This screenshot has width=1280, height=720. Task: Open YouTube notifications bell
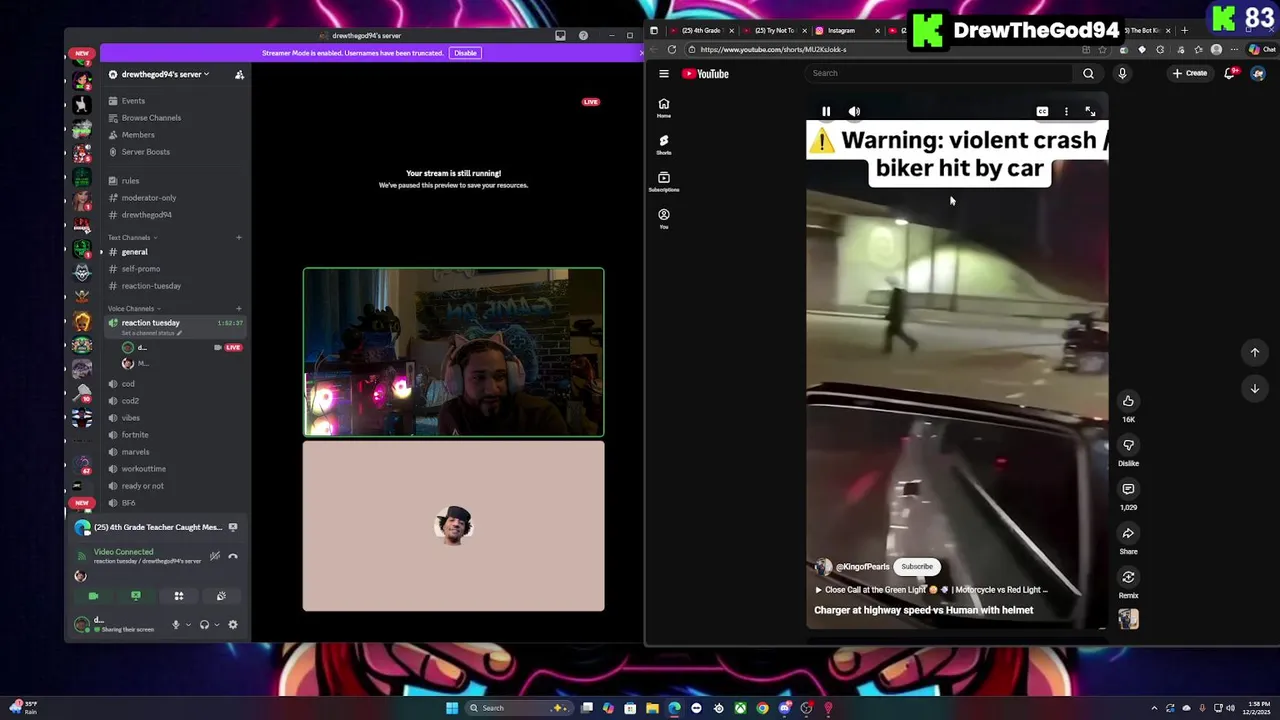coord(1230,73)
